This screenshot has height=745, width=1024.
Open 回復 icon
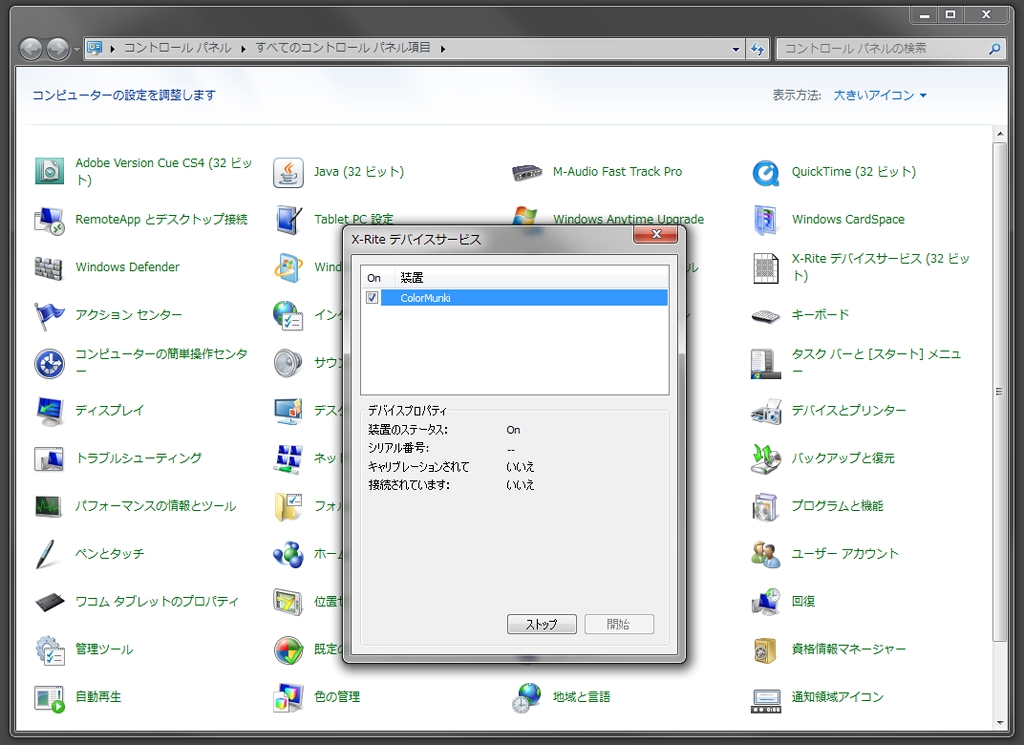point(765,601)
